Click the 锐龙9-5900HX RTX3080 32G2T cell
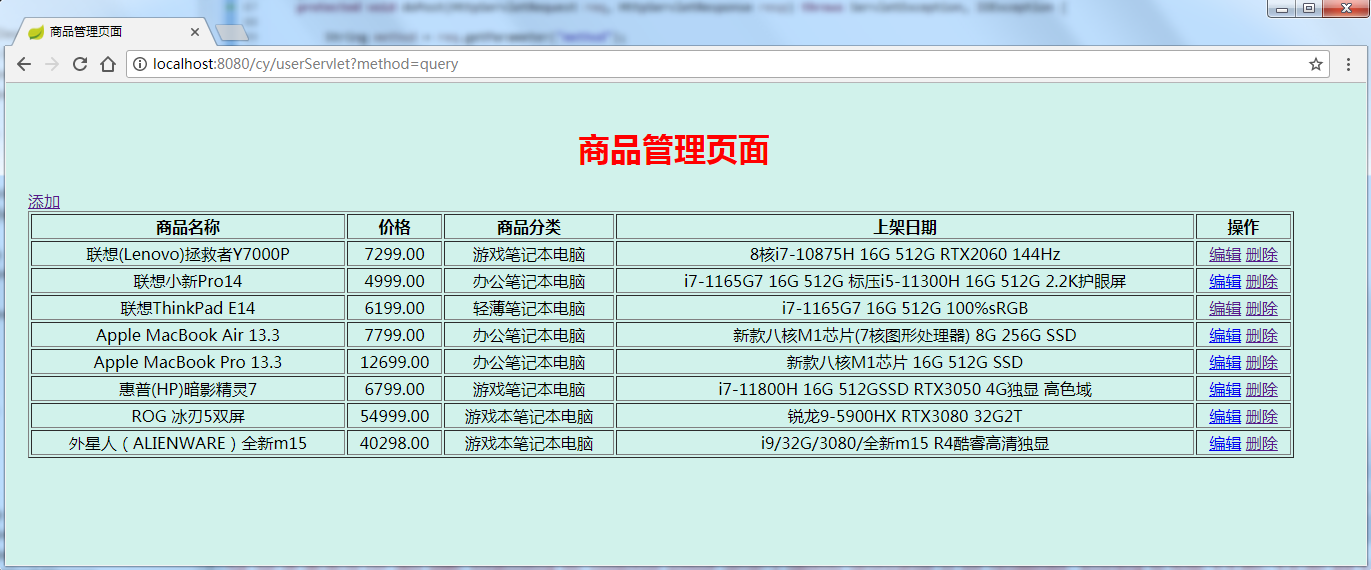Image resolution: width=1371 pixels, height=570 pixels. pos(905,416)
